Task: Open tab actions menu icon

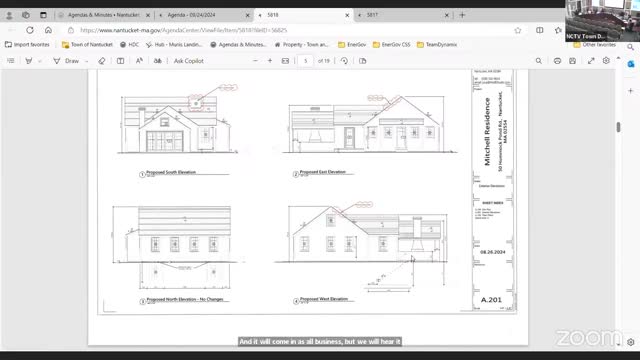Action: point(43,15)
